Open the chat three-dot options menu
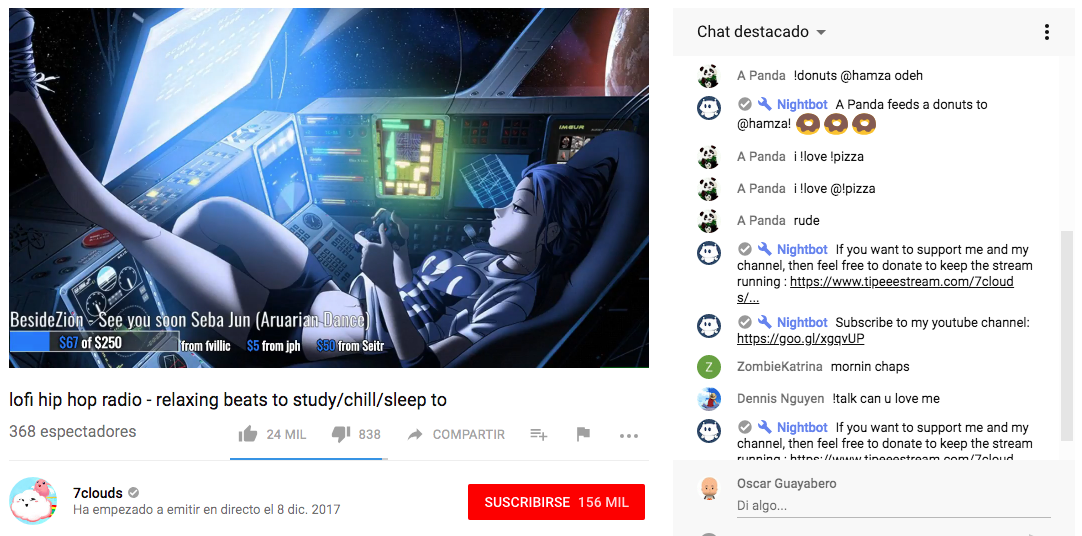1082x536 pixels. 1047,32
